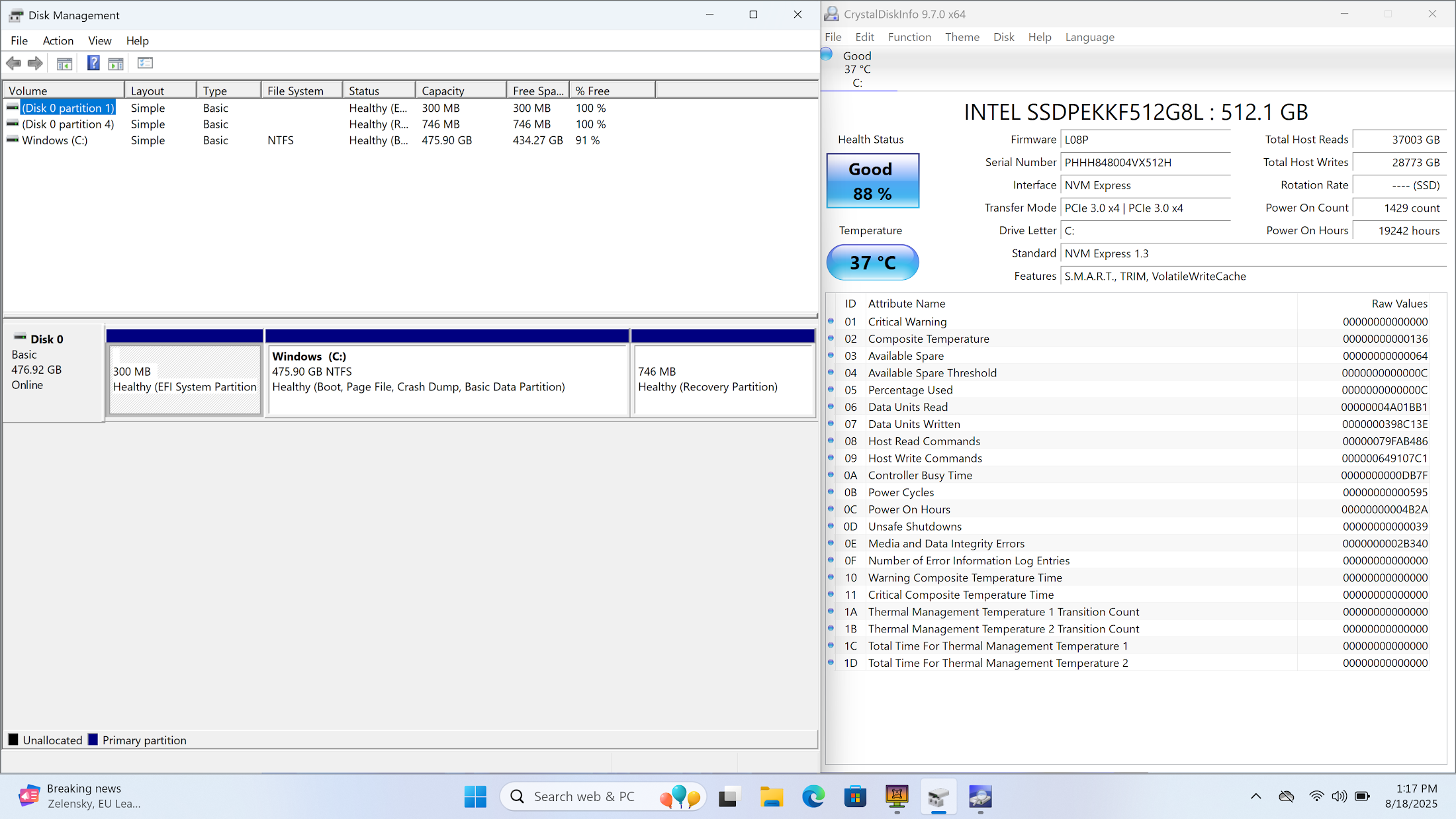Click the Good 88 % health status box
The height and width of the screenshot is (819, 1456).
pyautogui.click(x=872, y=181)
